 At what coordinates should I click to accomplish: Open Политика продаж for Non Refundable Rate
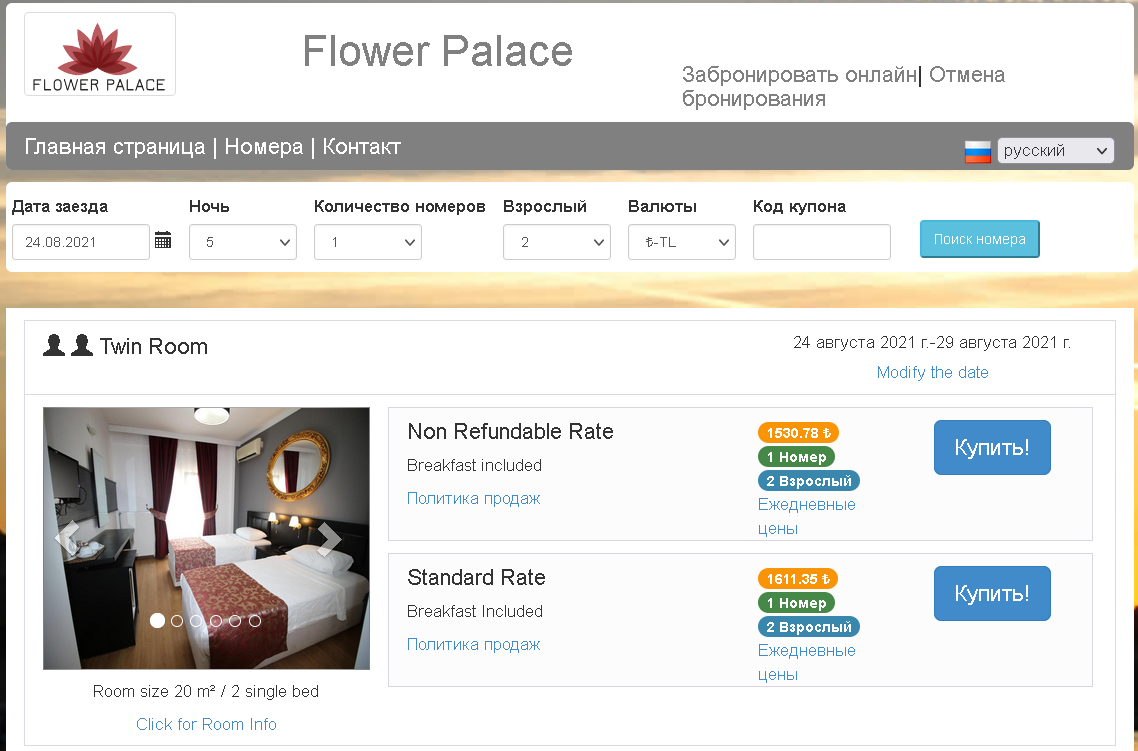click(473, 498)
